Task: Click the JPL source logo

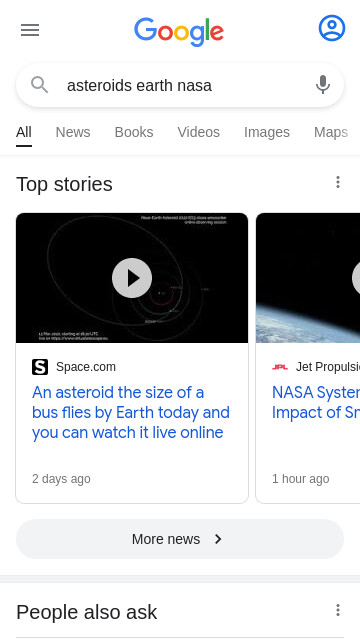Action: [x=280, y=367]
